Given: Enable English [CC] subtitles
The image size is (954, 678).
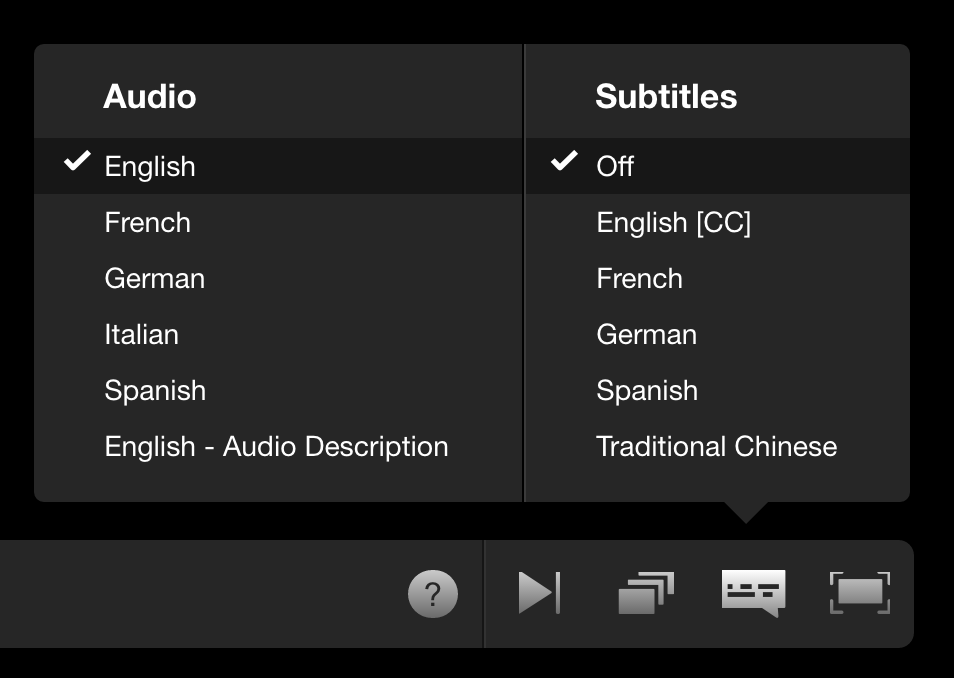Looking at the screenshot, I should [x=673, y=222].
